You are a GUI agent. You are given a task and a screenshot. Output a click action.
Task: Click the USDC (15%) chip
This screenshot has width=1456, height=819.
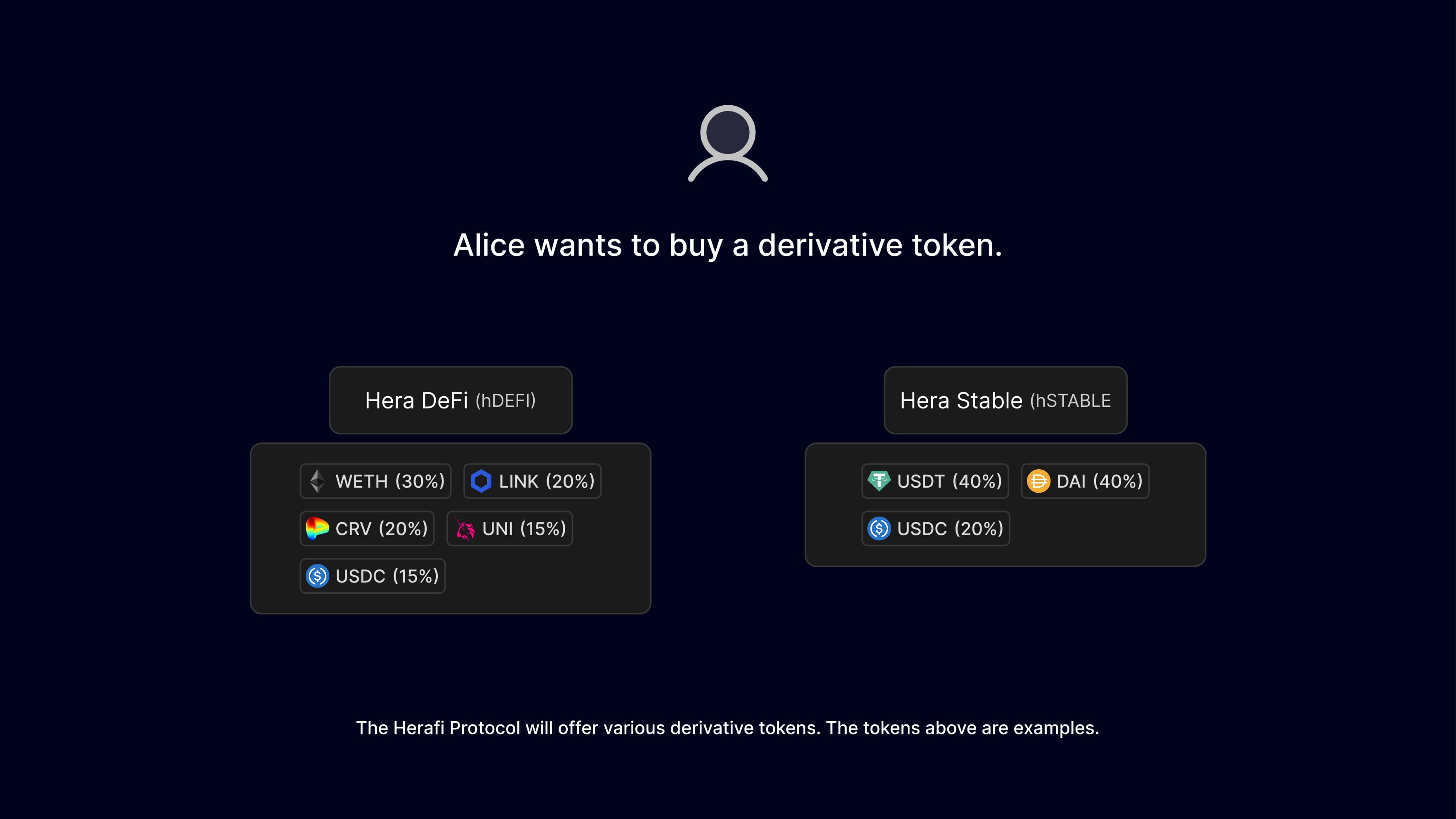point(373,576)
